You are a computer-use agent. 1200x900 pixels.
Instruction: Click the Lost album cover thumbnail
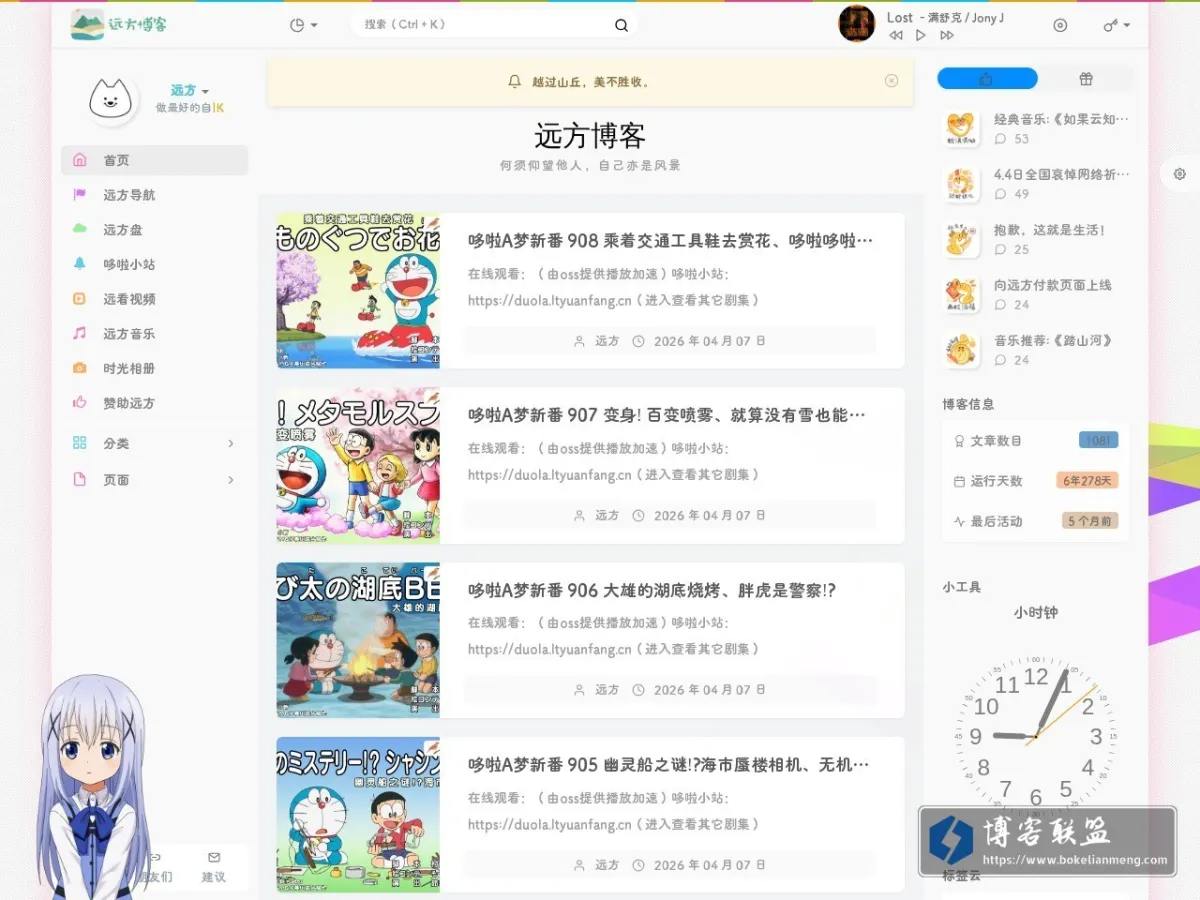point(857,23)
